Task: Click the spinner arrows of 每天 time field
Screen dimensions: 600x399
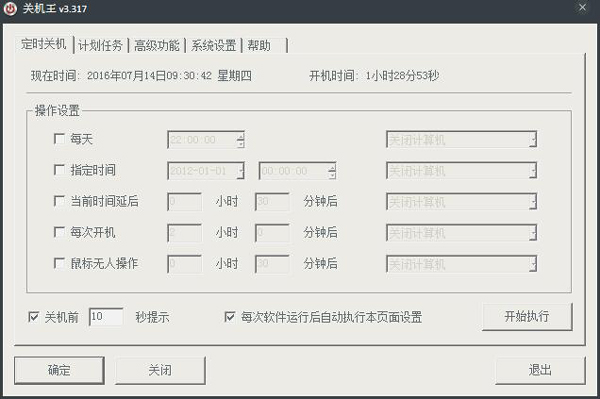Action: pos(241,140)
